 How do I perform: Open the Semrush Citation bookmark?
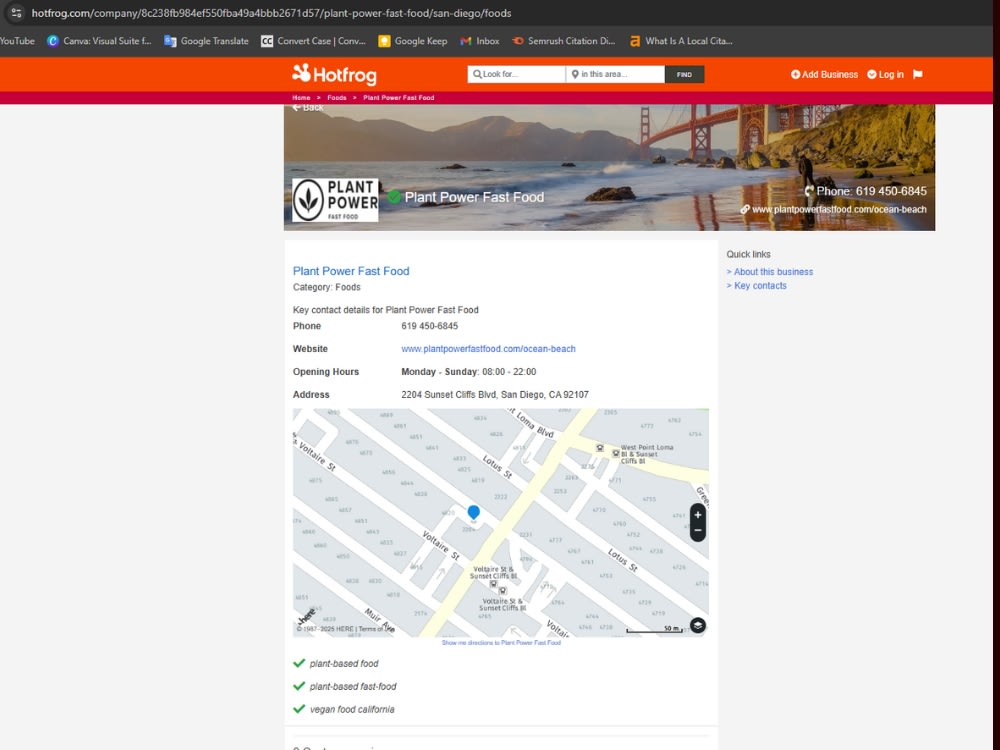click(564, 41)
